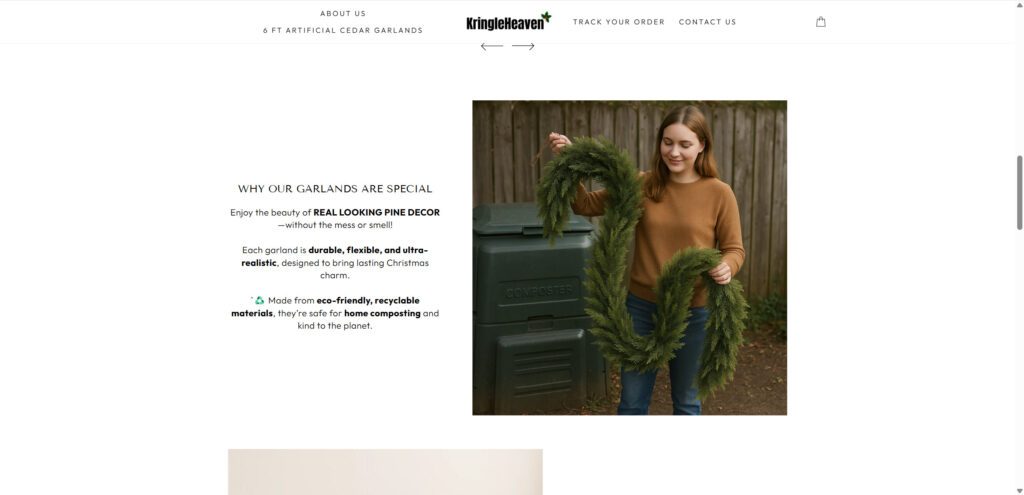Click the woman holding garland photo
Viewport: 1024px width, 495px height.
pyautogui.click(x=630, y=257)
